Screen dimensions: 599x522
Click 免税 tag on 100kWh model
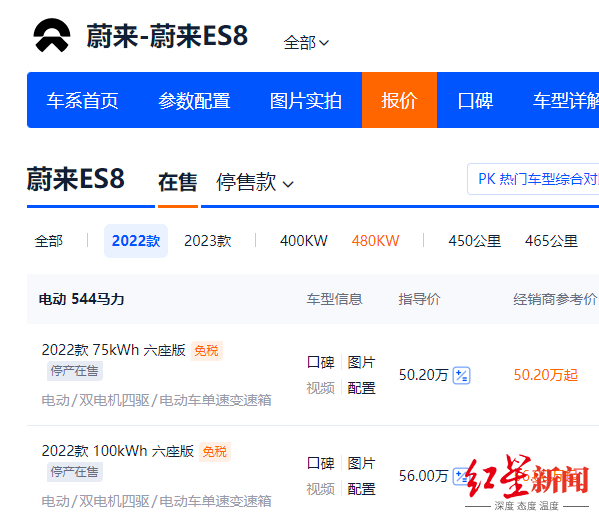(215, 452)
